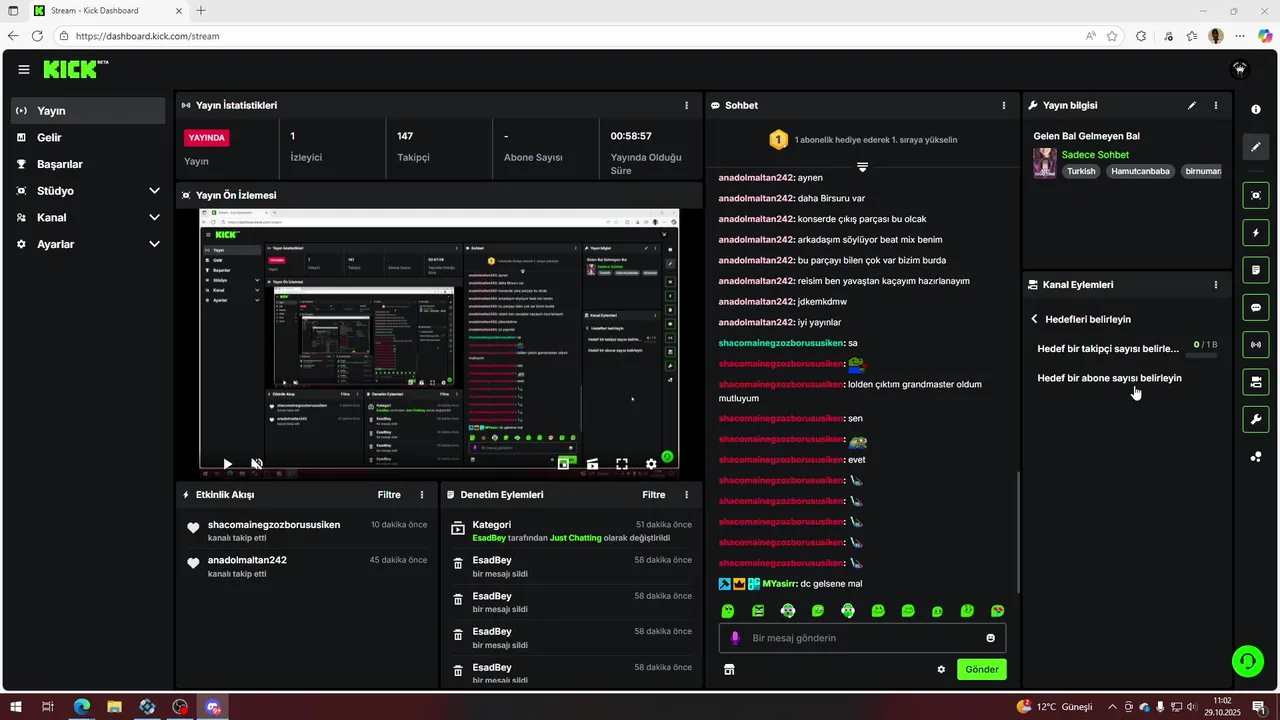The width and height of the screenshot is (1280, 720).
Task: Click the Just Chatting link in moderation log
Action: pos(576,538)
